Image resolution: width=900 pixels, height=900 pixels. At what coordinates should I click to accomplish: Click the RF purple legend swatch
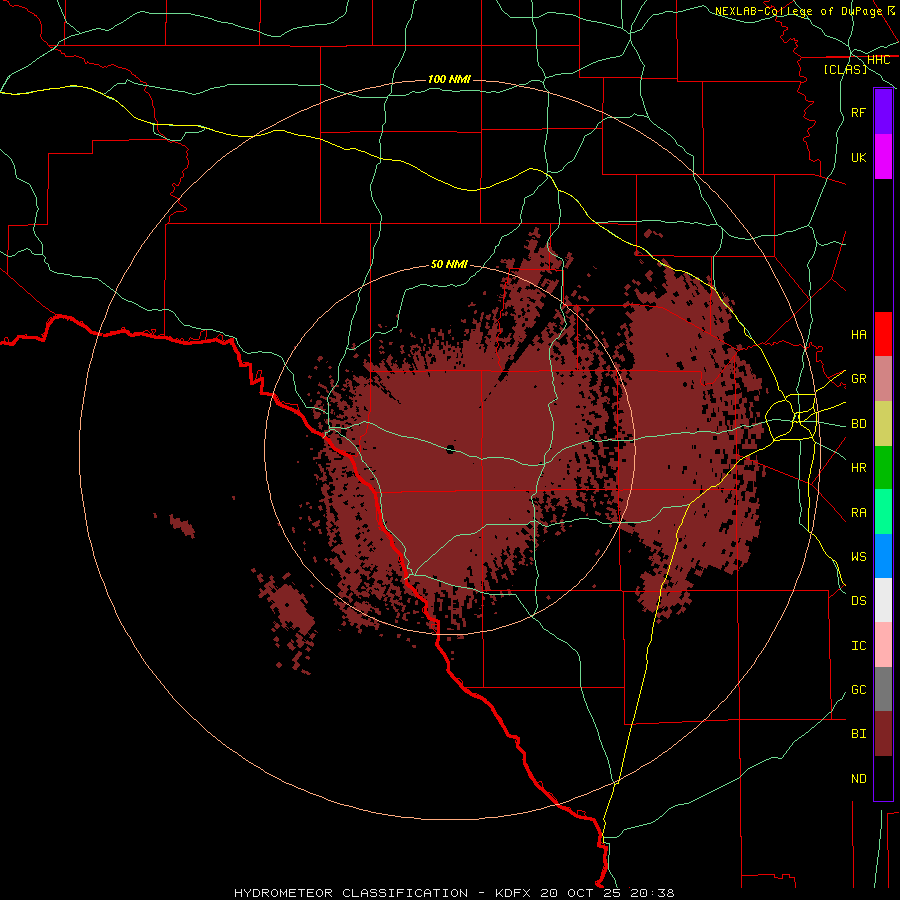[883, 112]
